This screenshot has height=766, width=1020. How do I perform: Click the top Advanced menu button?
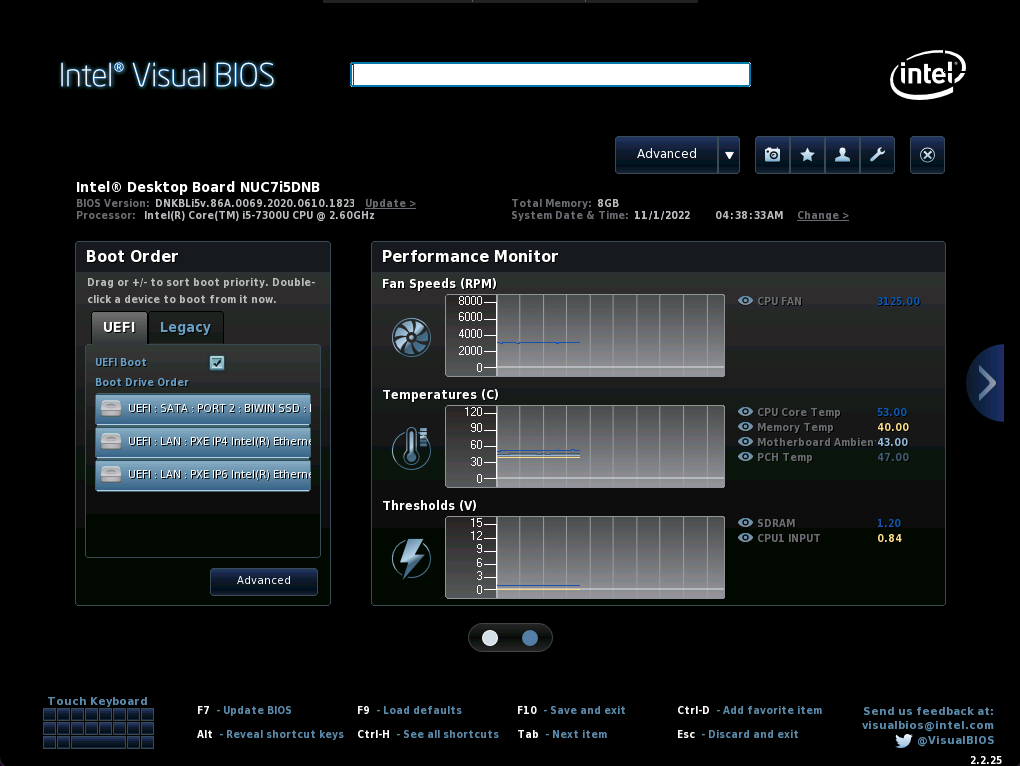click(x=667, y=155)
